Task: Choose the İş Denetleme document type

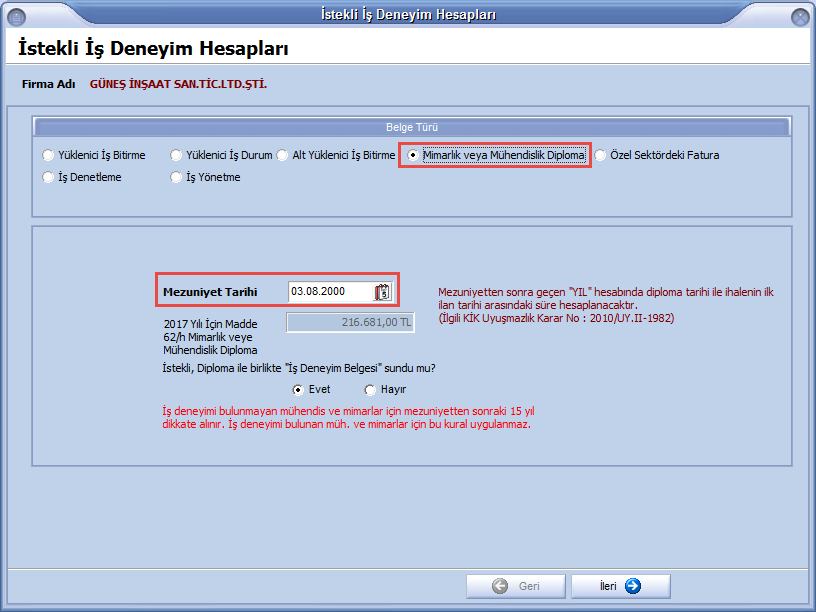Action: (49, 178)
